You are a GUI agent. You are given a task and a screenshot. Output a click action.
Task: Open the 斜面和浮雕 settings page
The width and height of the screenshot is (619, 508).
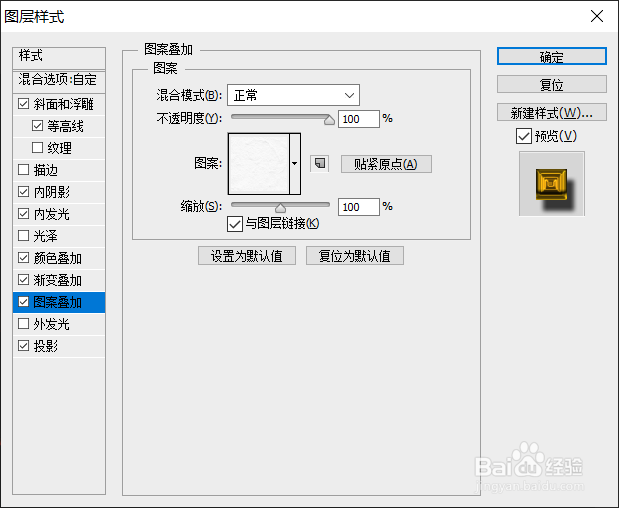tap(63, 104)
